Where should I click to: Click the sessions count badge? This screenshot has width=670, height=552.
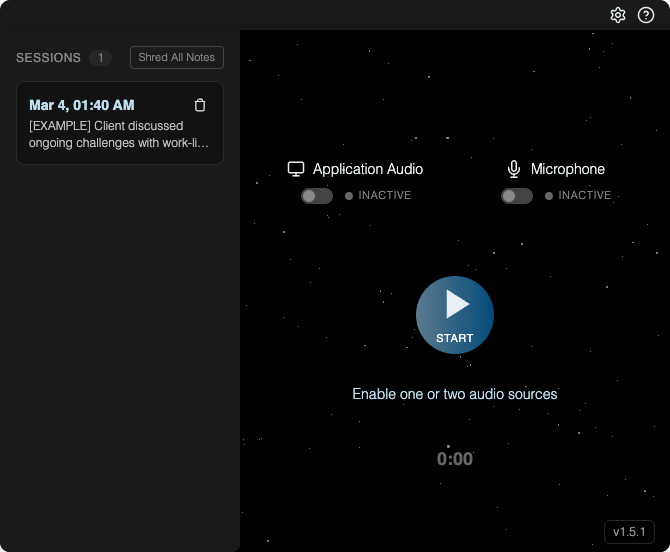pyautogui.click(x=100, y=58)
